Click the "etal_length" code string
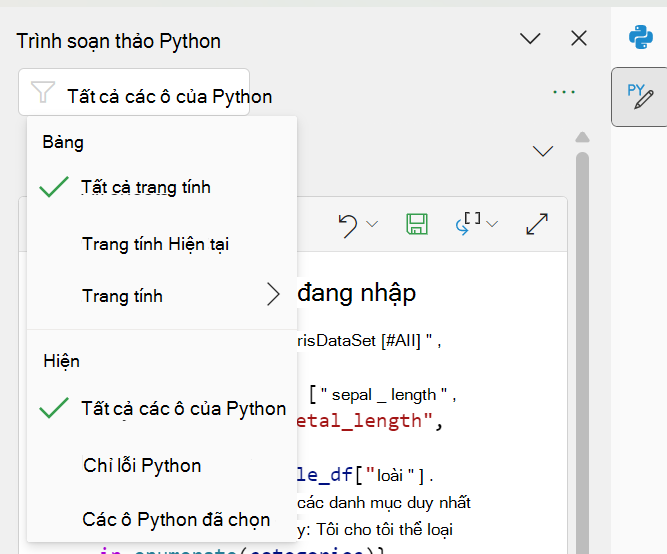This screenshot has width=667, height=554. (365, 421)
